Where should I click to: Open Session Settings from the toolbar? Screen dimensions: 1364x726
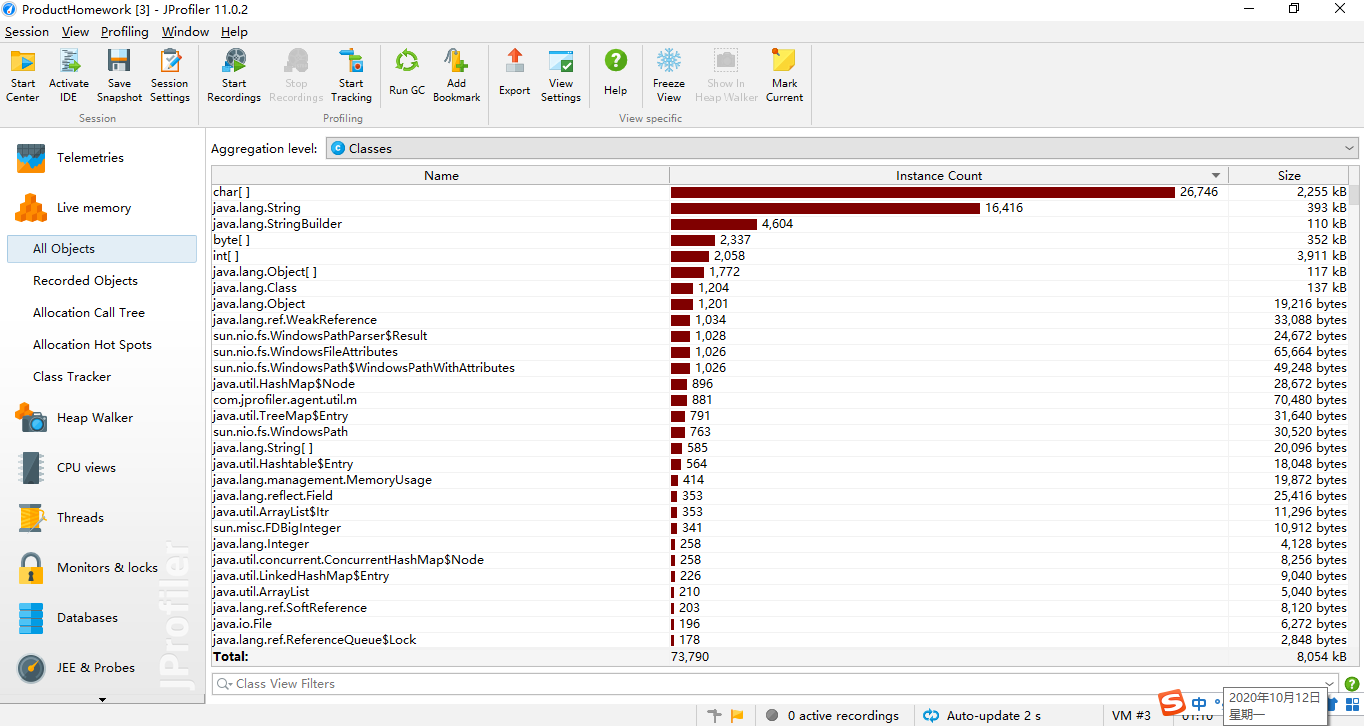pyautogui.click(x=170, y=75)
